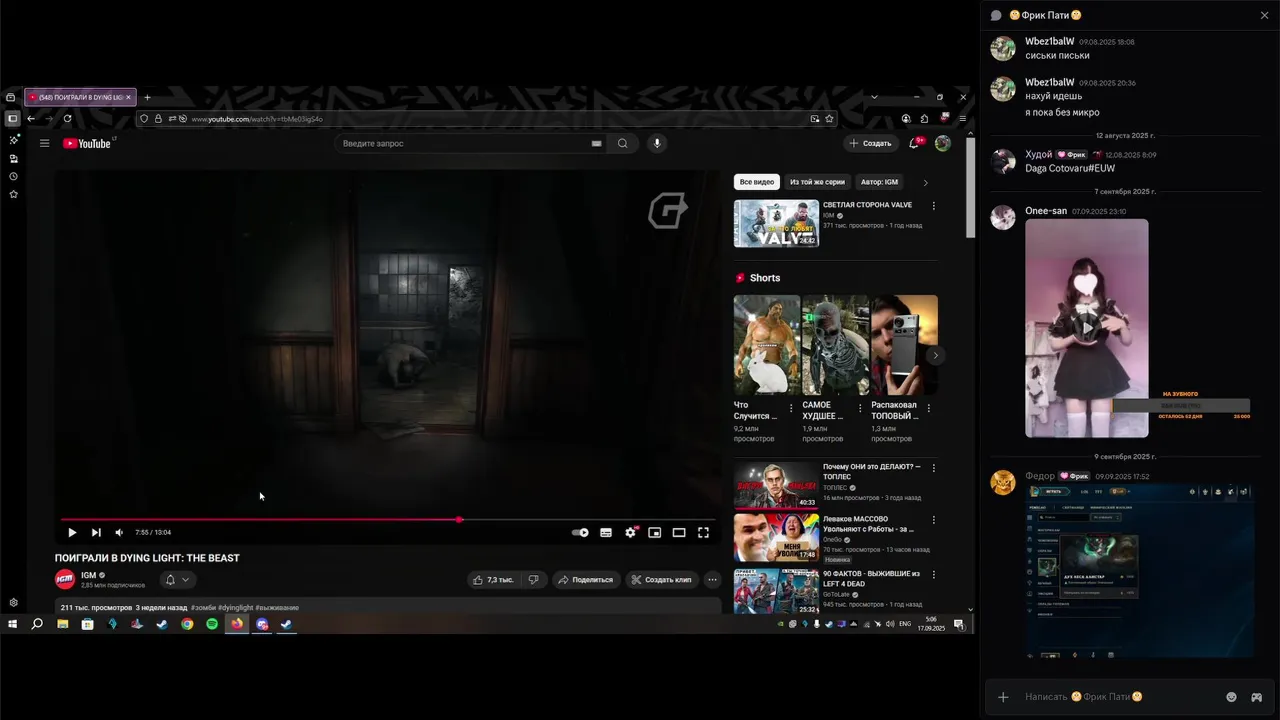Toggle the autoplay switch
This screenshot has height=720, width=1280.
tap(580, 533)
